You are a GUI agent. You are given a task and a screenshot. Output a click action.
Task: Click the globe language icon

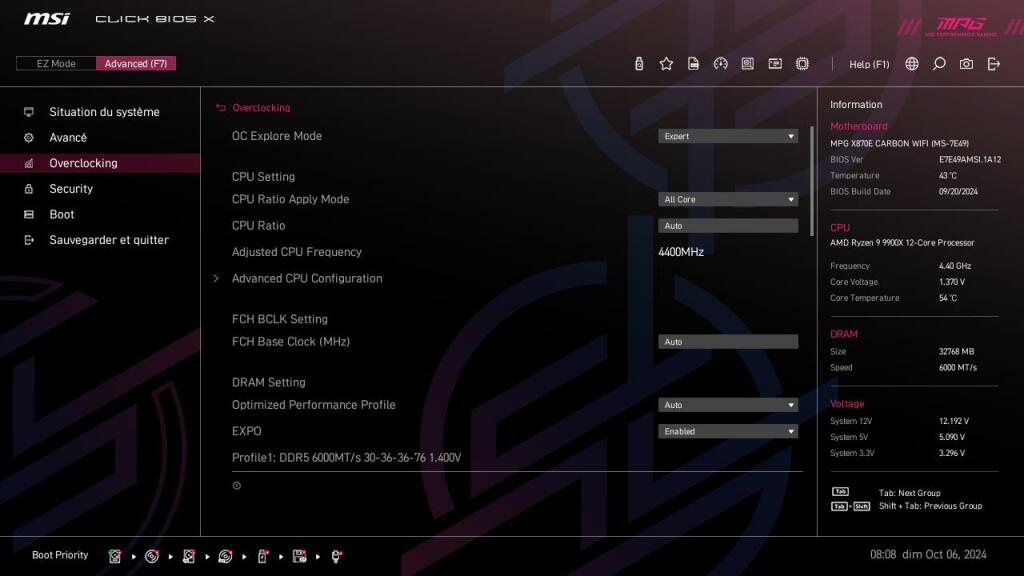point(910,63)
